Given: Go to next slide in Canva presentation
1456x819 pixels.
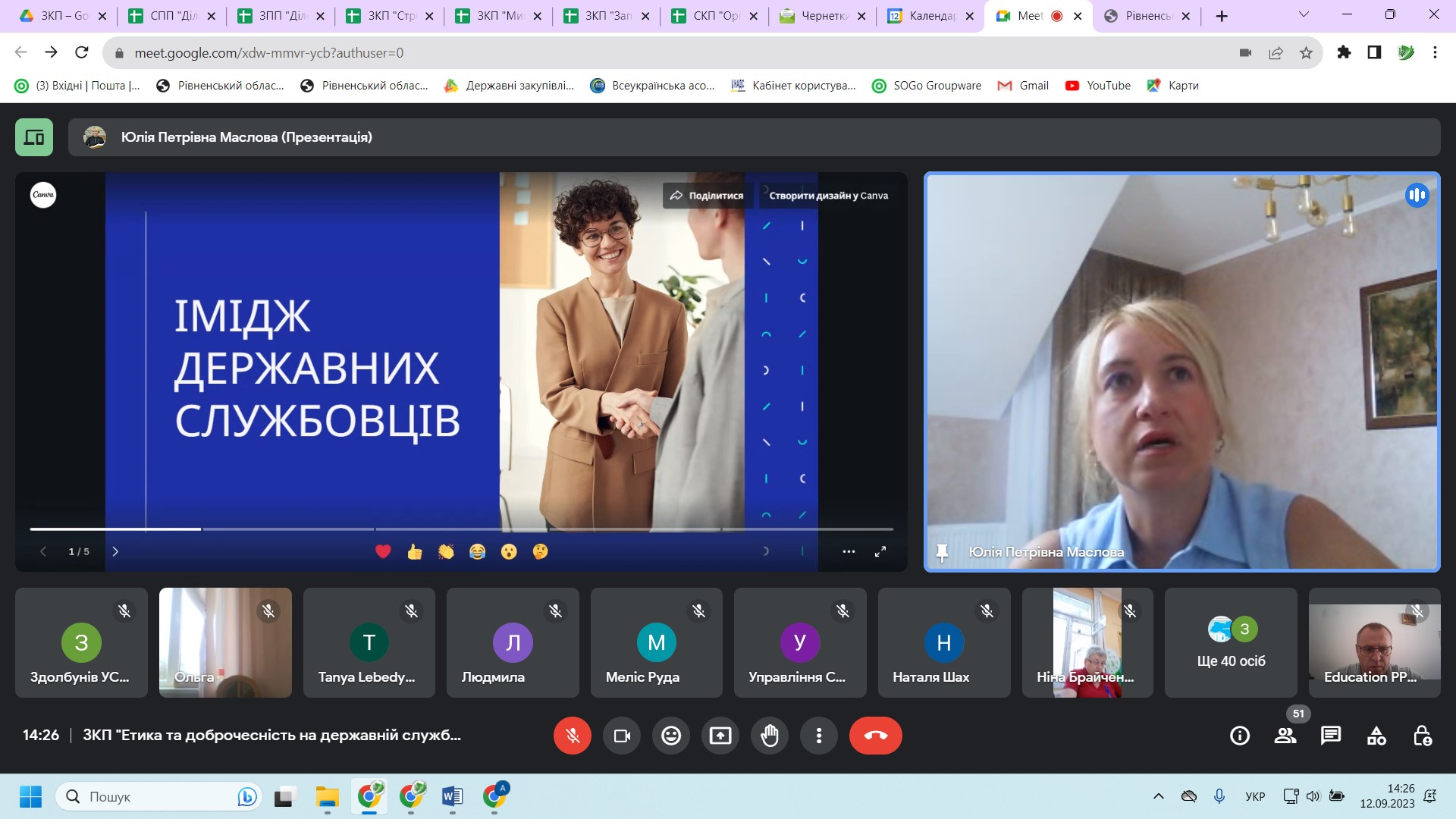Looking at the screenshot, I should [x=115, y=551].
